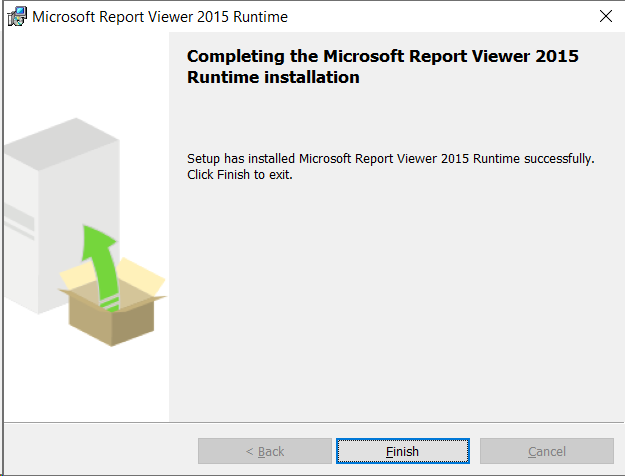Click the grayed-out Back button
Viewport: 625px width, 476px height.
(x=264, y=451)
